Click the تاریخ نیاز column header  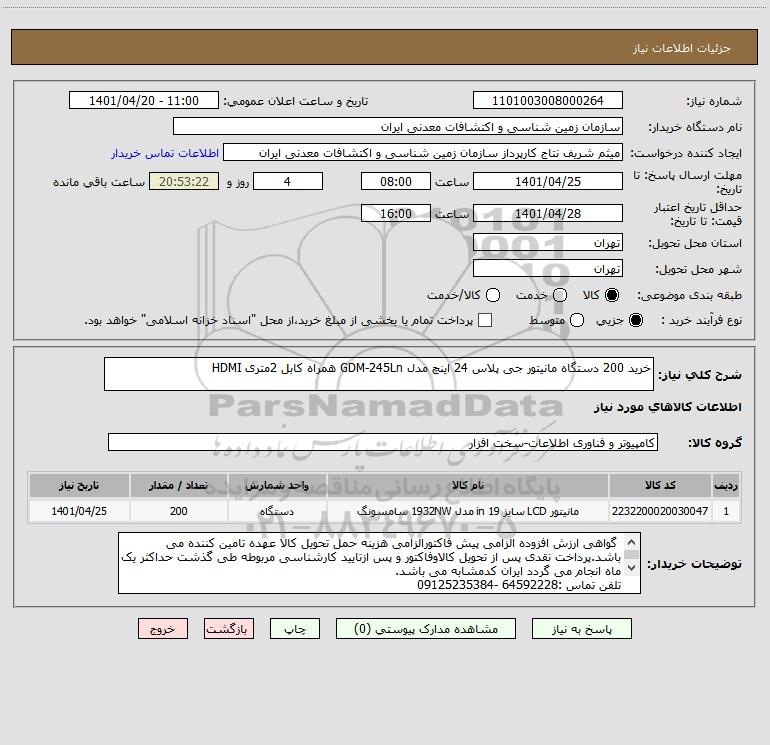point(79,485)
